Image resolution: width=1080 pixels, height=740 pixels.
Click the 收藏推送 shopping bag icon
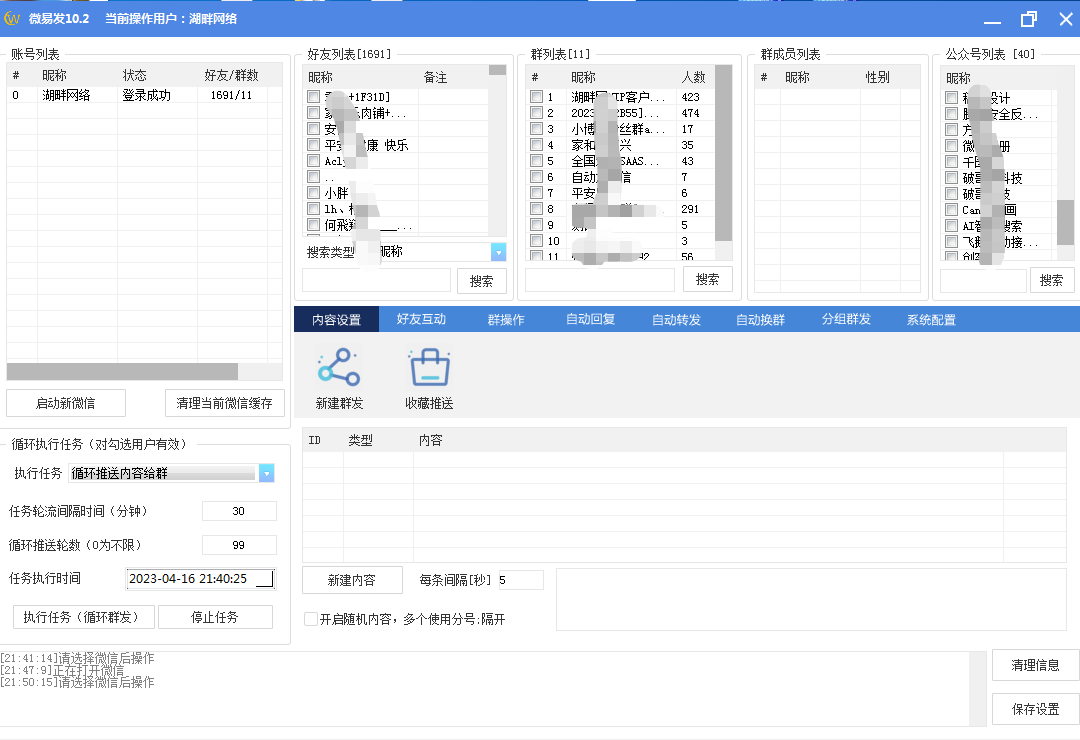[430, 367]
